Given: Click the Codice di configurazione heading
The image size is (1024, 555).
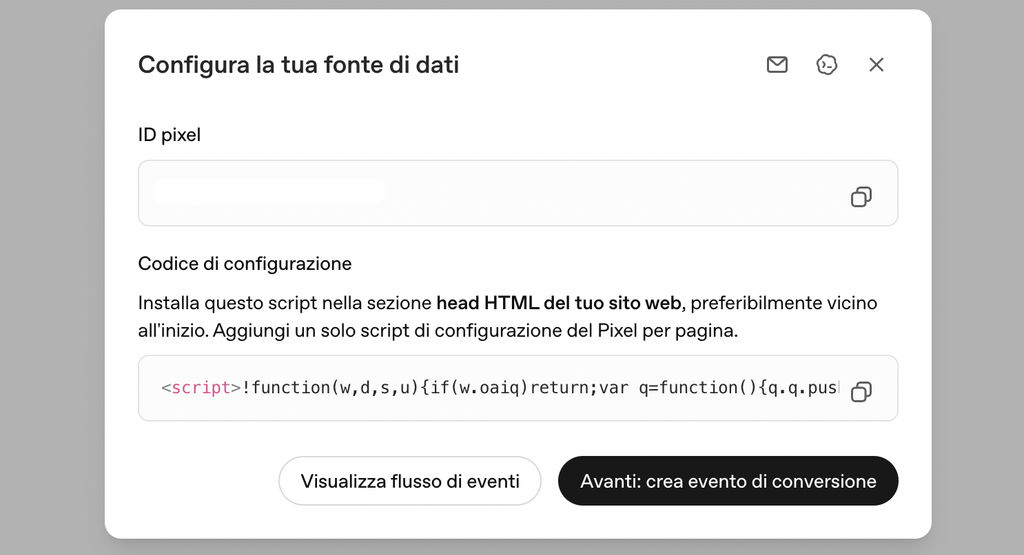Looking at the screenshot, I should [245, 263].
